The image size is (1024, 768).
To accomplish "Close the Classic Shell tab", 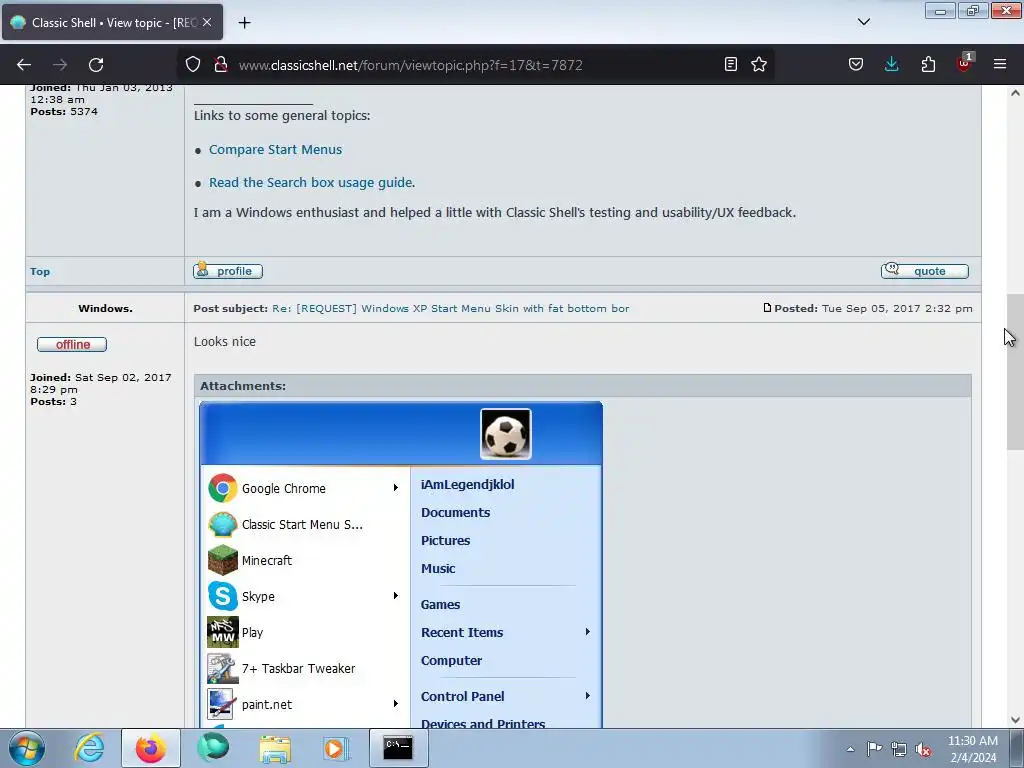I will [x=207, y=22].
